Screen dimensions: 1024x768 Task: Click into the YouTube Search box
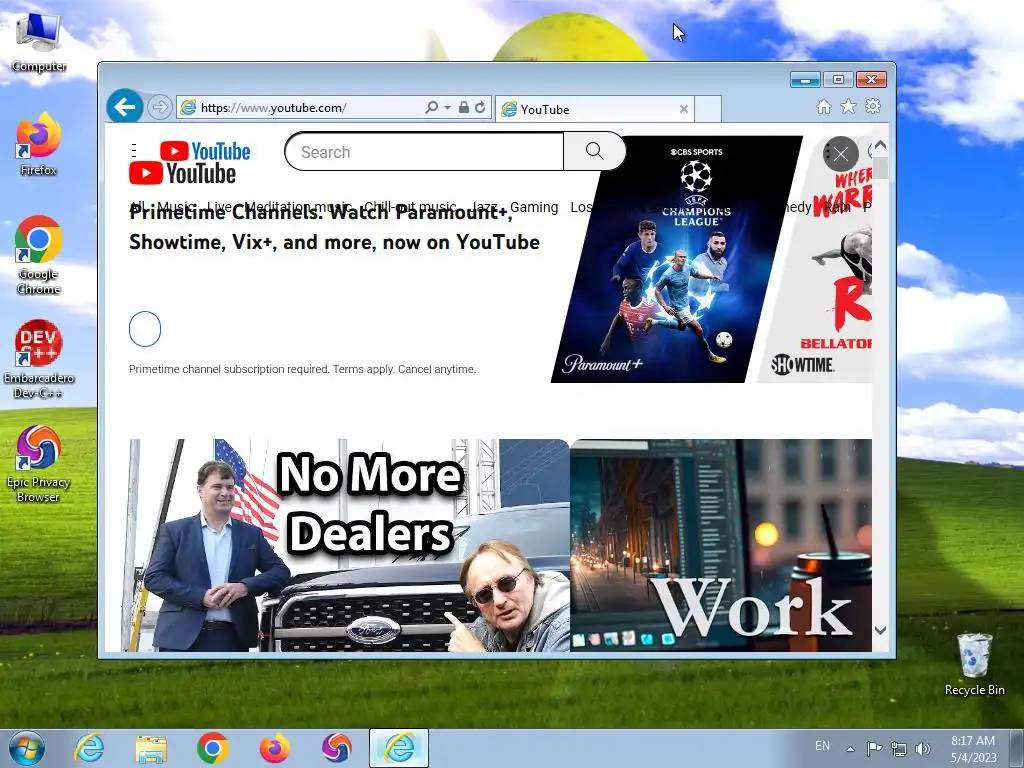pos(424,152)
